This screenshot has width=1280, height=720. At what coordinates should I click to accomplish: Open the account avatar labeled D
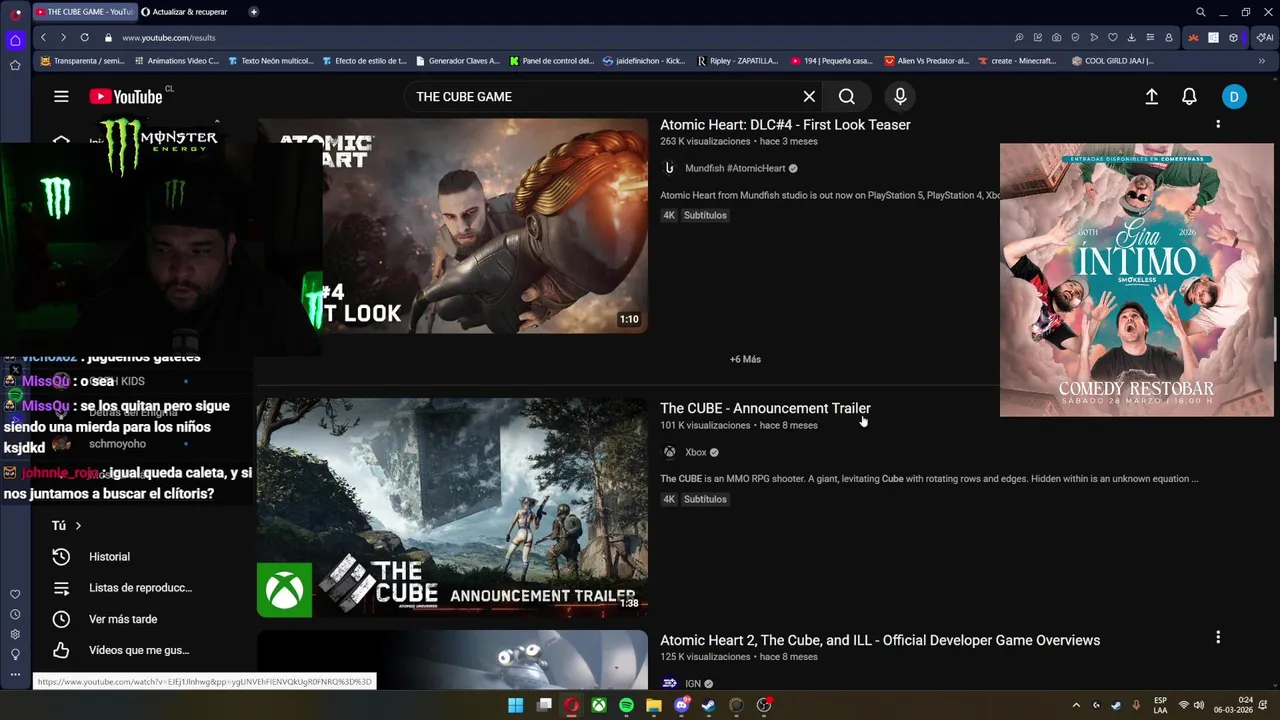tap(1234, 96)
